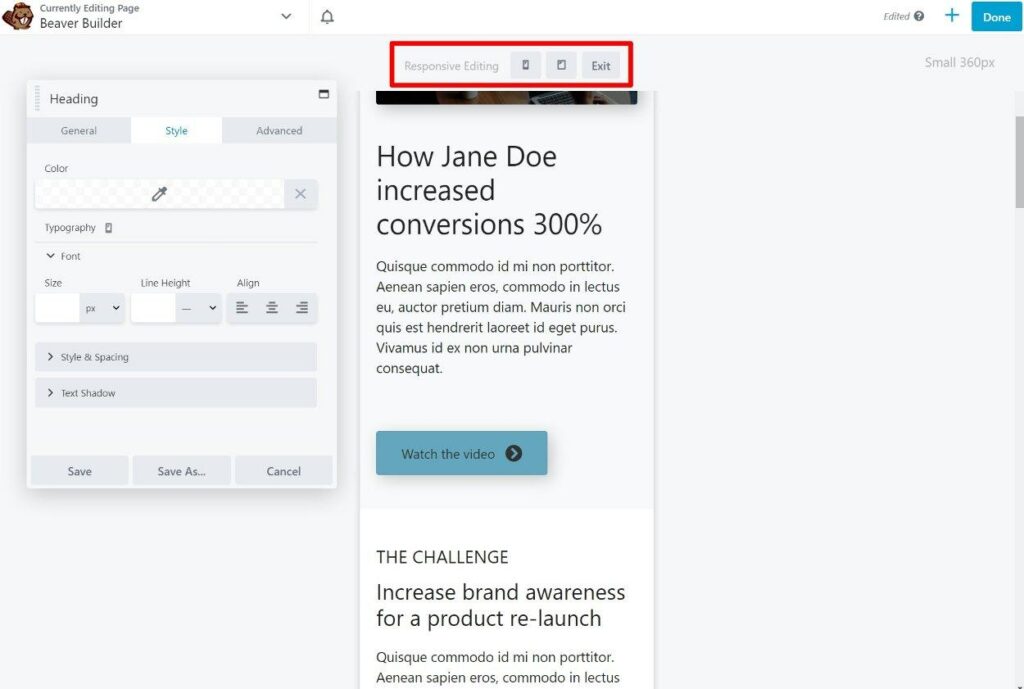Click the first 'Quisque commodo' paragraph text

tap(500, 317)
